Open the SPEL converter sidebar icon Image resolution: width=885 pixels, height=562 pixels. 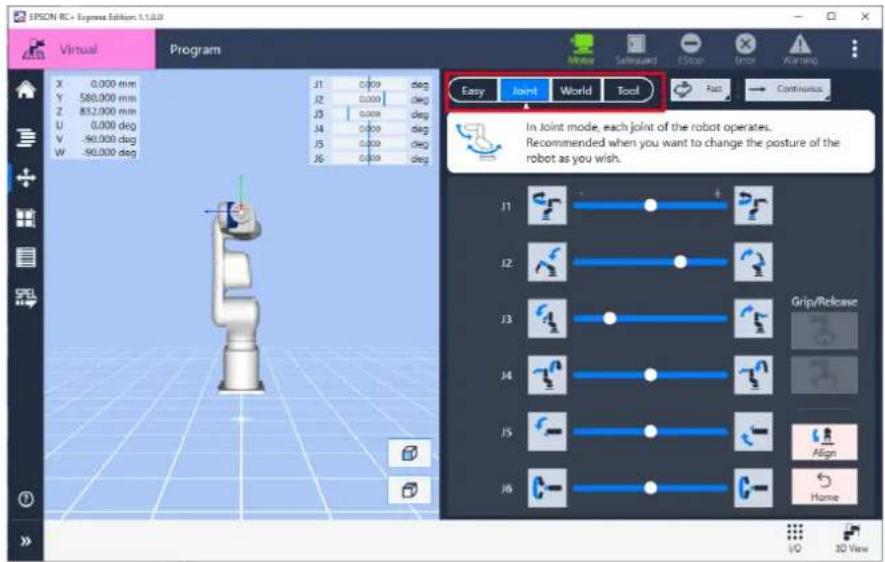[x=26, y=297]
